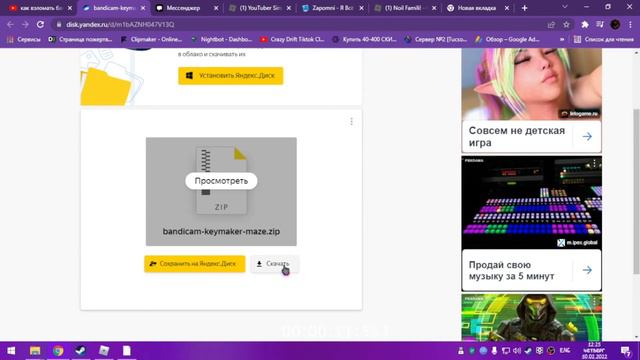Click the Просмотреть preview button

[221, 181]
